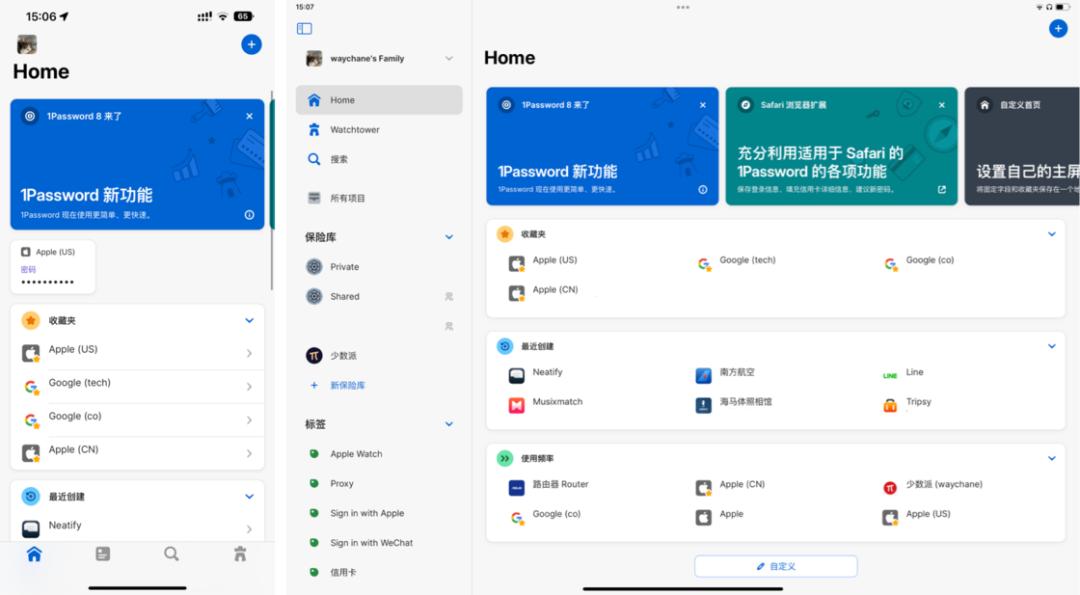This screenshot has width=1080, height=595.
Task: Open Apple (CN) in the 使用频率 section
Action: click(730, 486)
